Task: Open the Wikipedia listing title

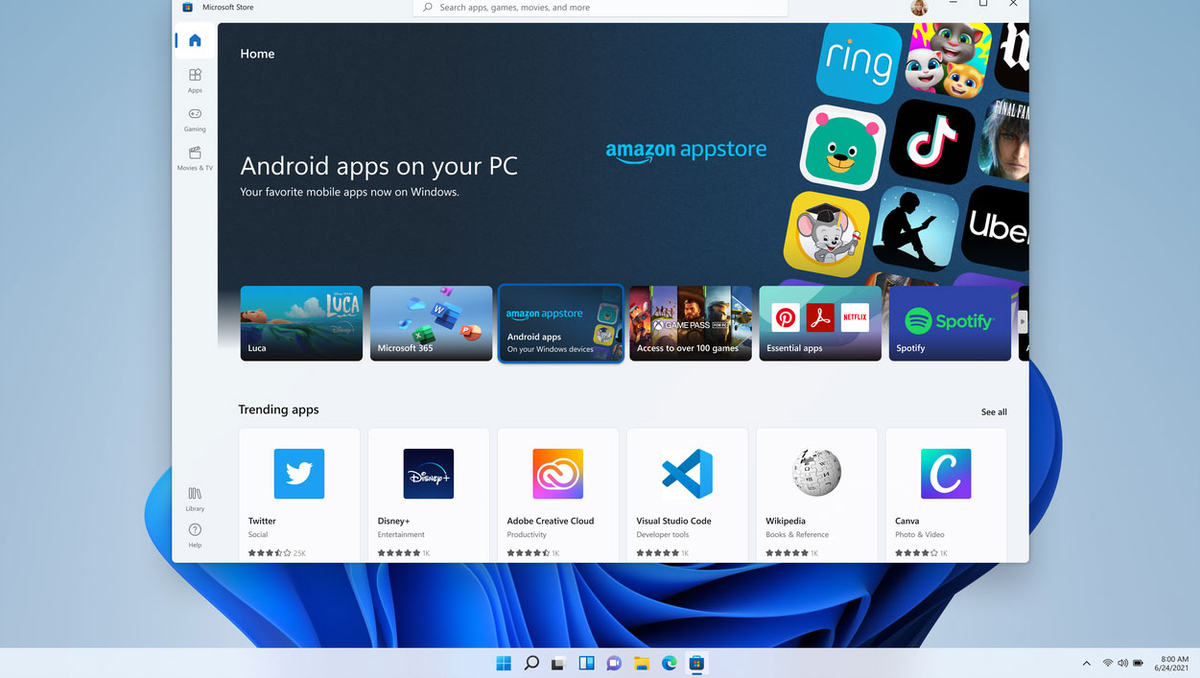Action: (x=786, y=521)
